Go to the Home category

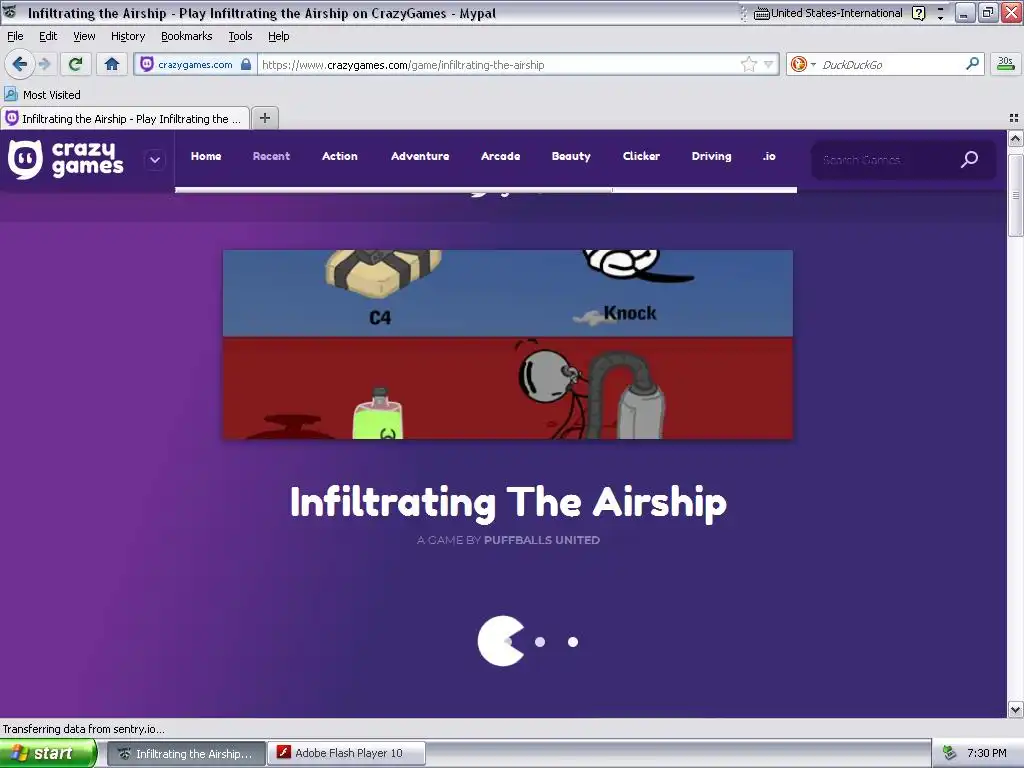click(206, 156)
